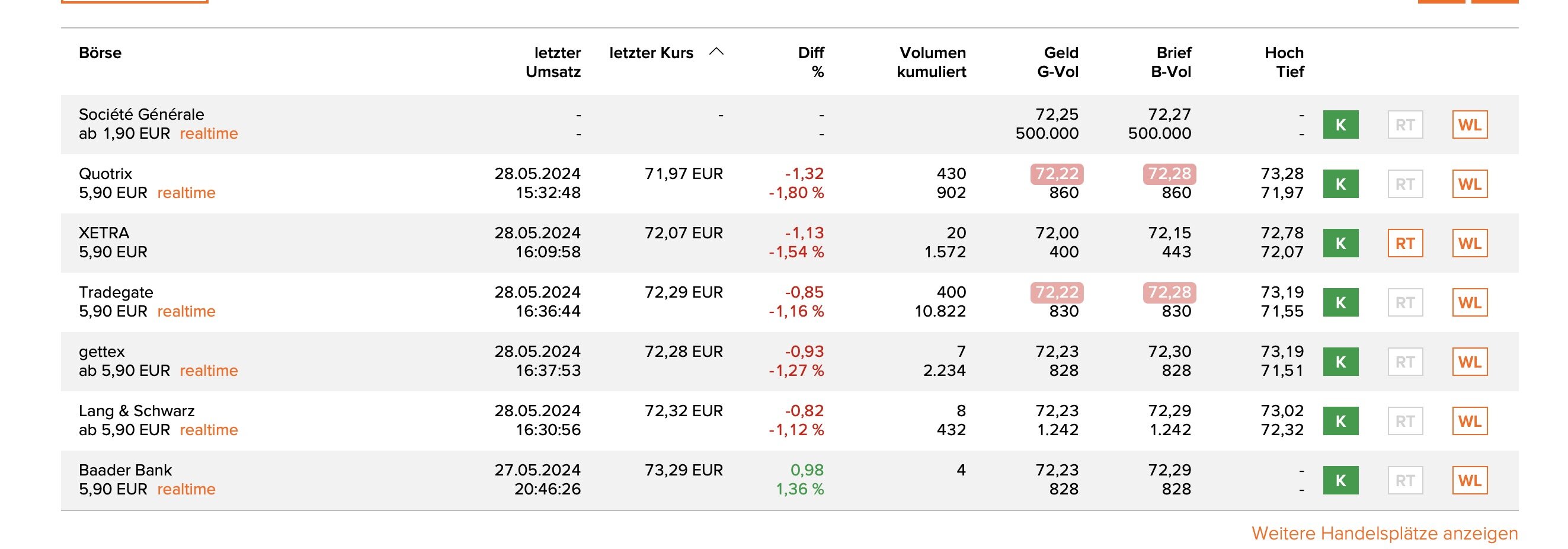Click highlighted Geld price 72,22 for Quotrix
Image resolution: width=1568 pixels, height=549 pixels.
(x=1057, y=174)
